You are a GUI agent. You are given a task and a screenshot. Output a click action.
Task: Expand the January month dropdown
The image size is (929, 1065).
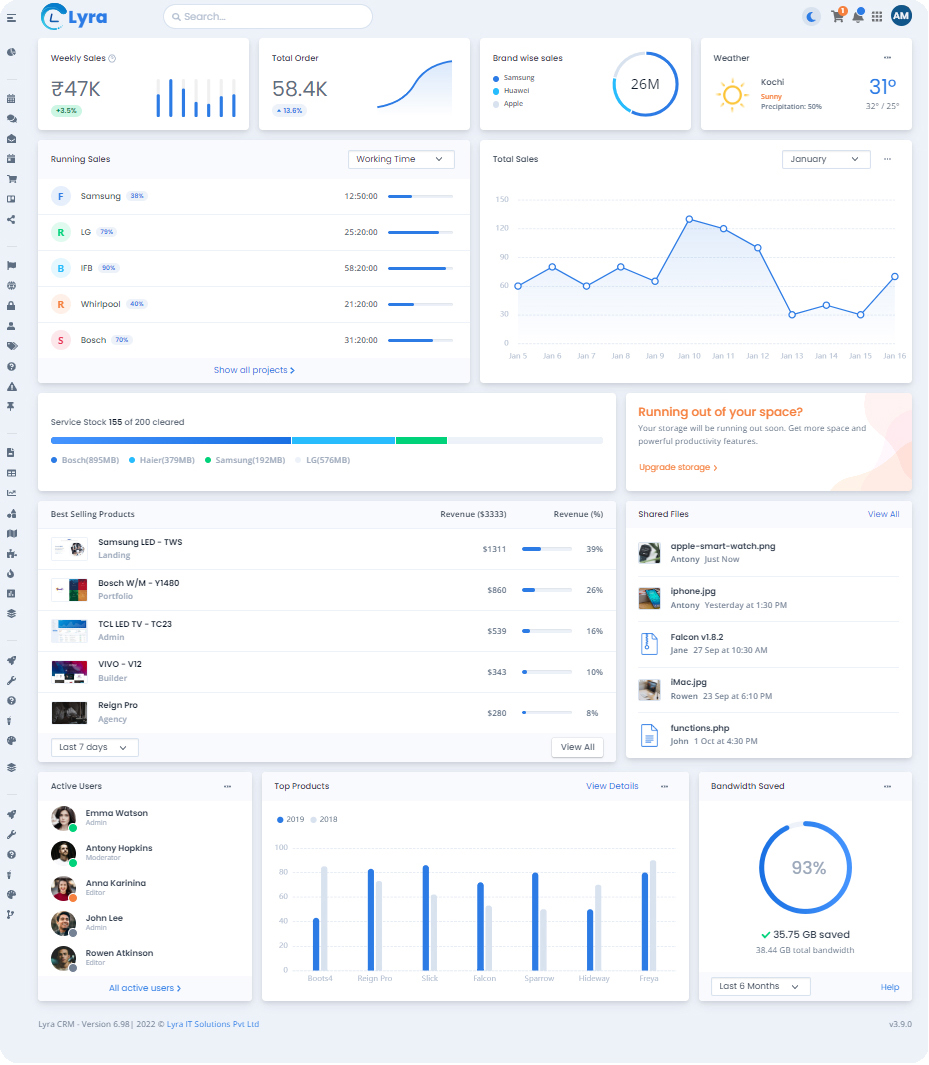pos(825,159)
